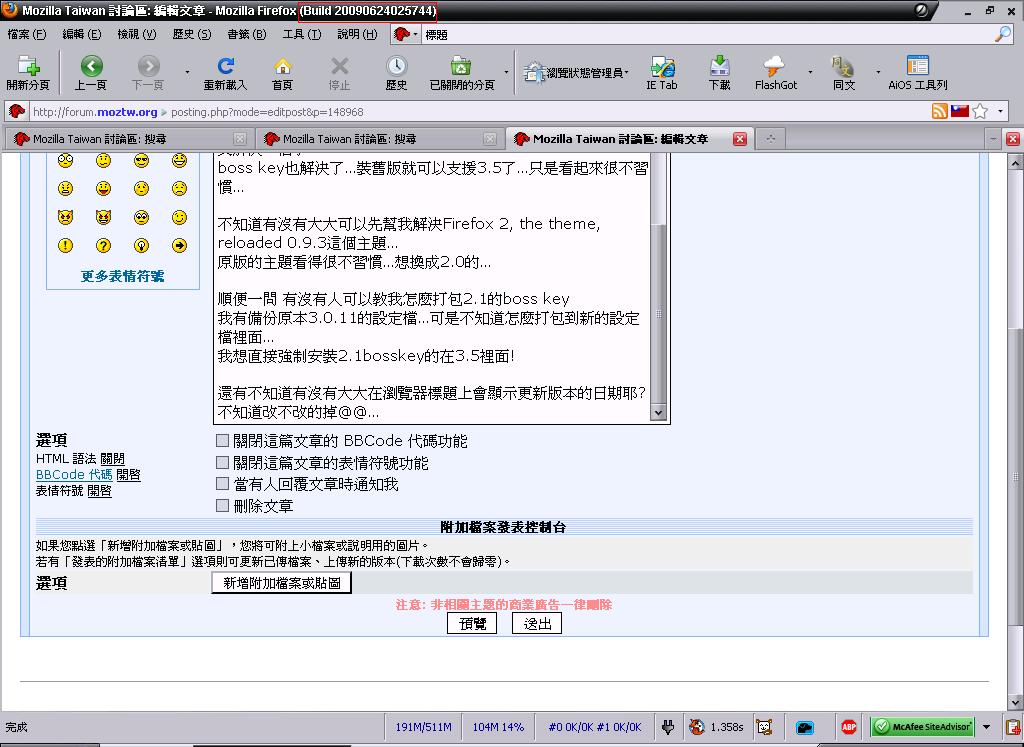The width and height of the screenshot is (1024, 747).
Task: Open the 已關閉的分頁 dropdown arrow
Action: tap(506, 72)
